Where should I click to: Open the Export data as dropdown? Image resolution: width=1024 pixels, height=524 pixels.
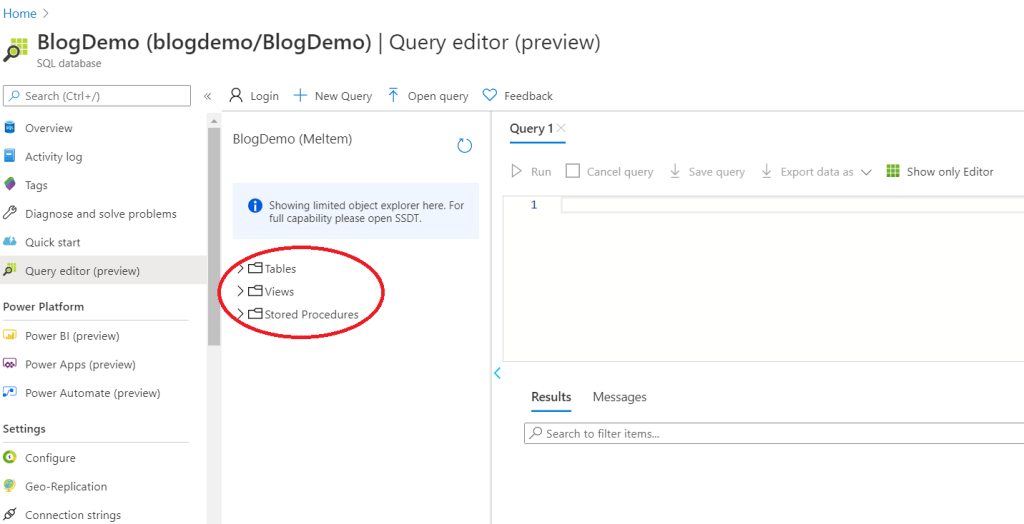tap(816, 172)
